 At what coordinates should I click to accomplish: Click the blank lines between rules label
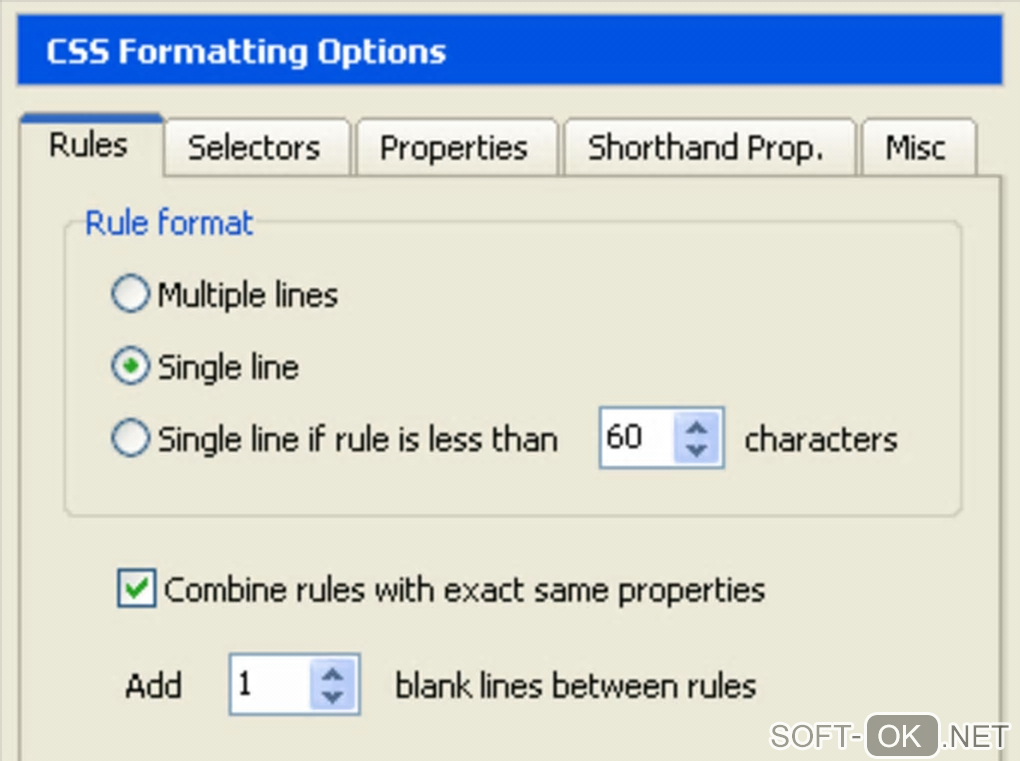pyautogui.click(x=576, y=686)
